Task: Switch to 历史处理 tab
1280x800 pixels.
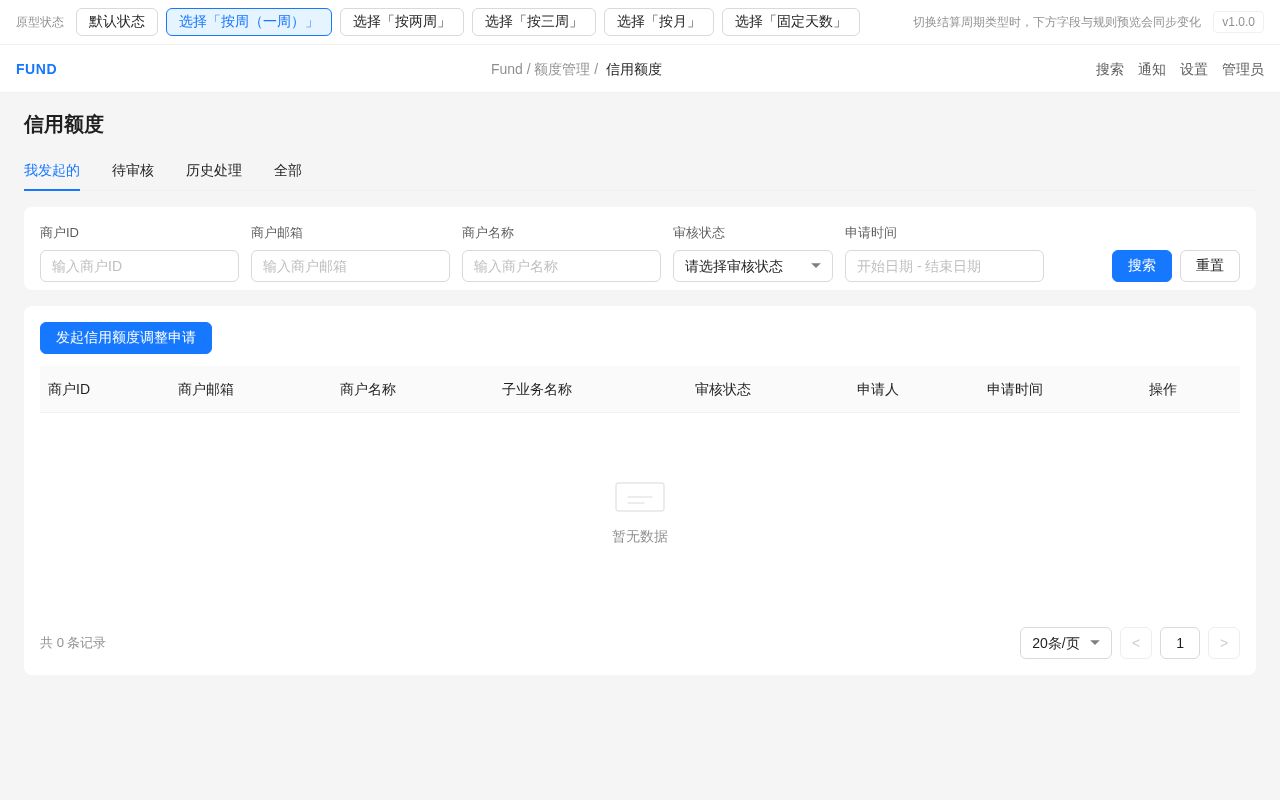Action: click(x=214, y=171)
